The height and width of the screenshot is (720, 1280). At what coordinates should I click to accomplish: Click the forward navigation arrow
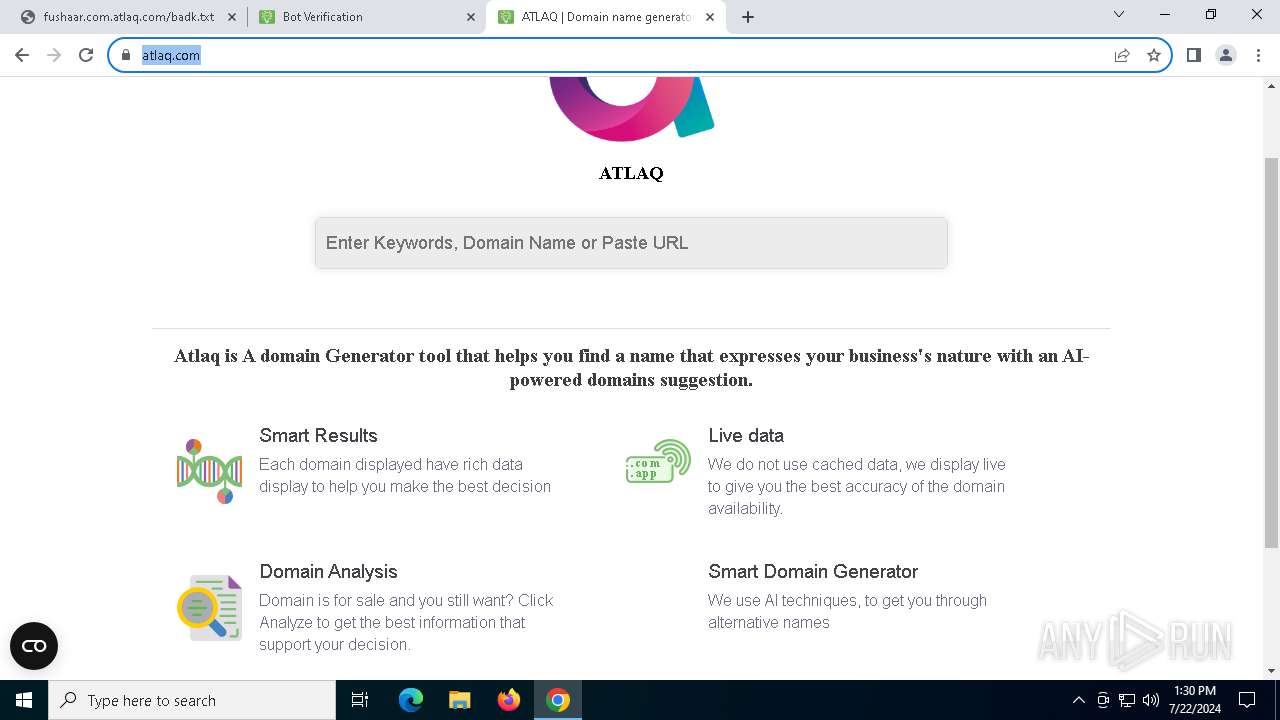[54, 55]
